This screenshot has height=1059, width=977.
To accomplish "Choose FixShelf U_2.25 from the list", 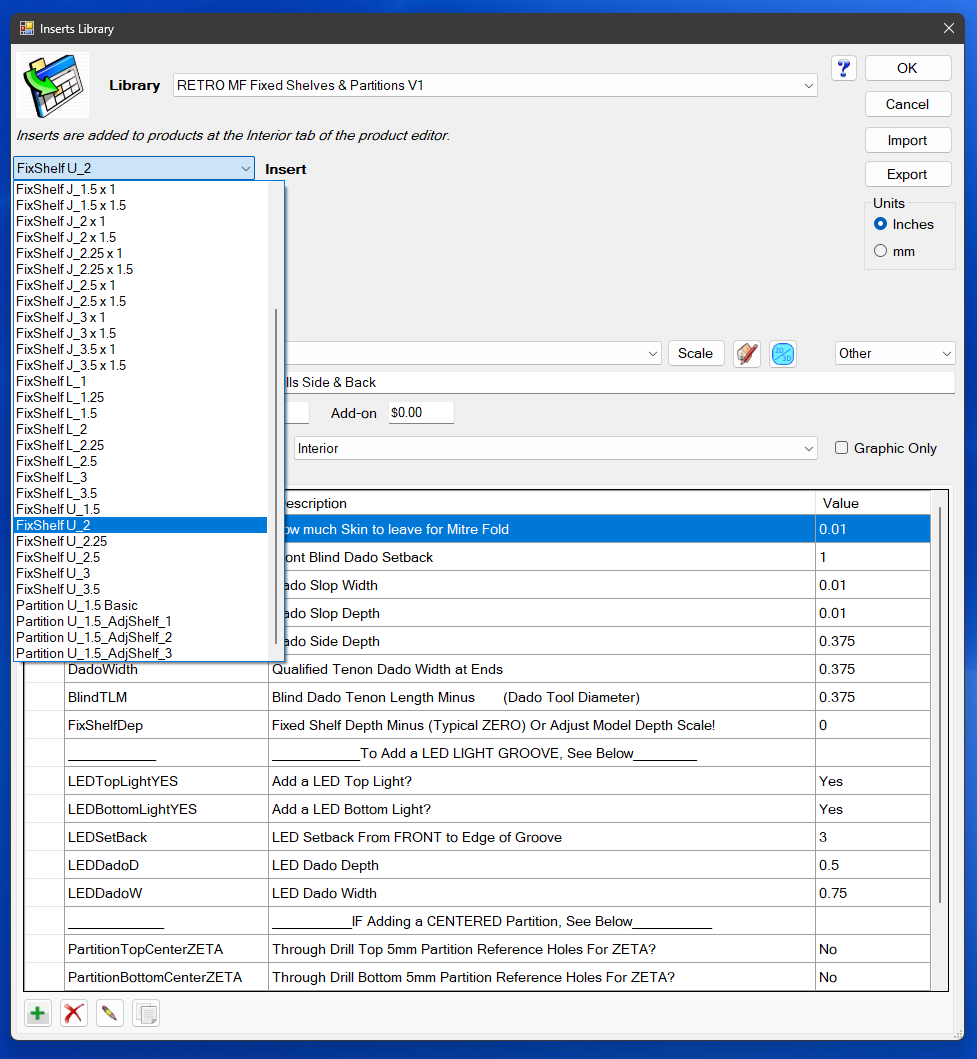I will [62, 541].
